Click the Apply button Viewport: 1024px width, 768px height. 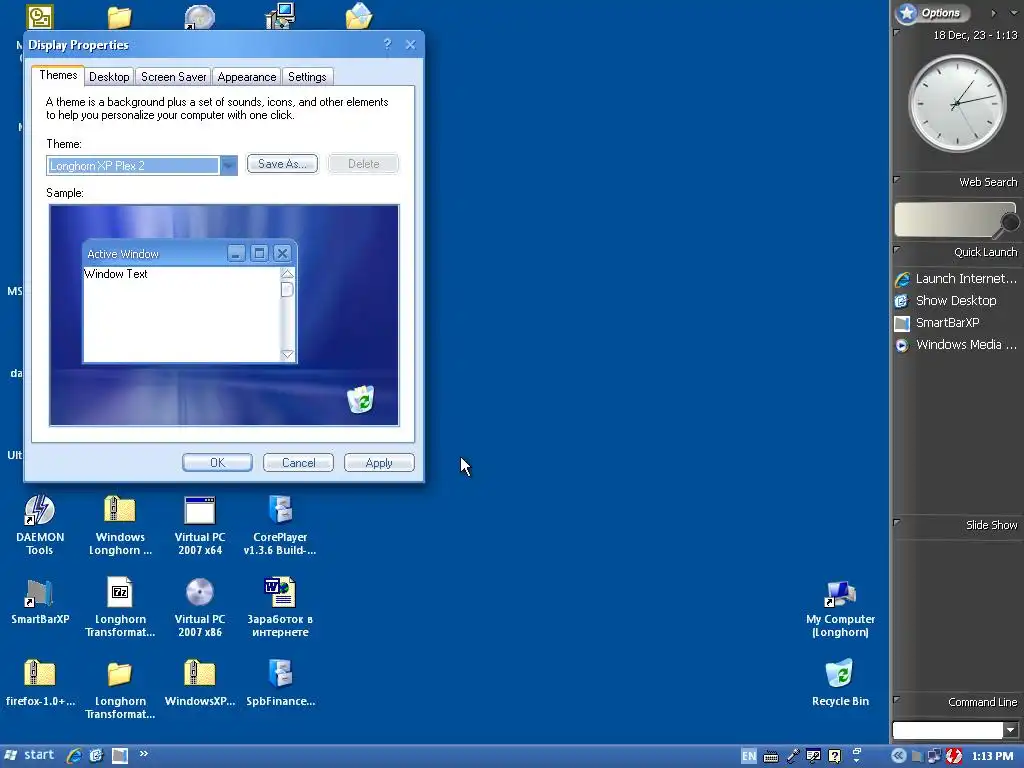pos(379,462)
